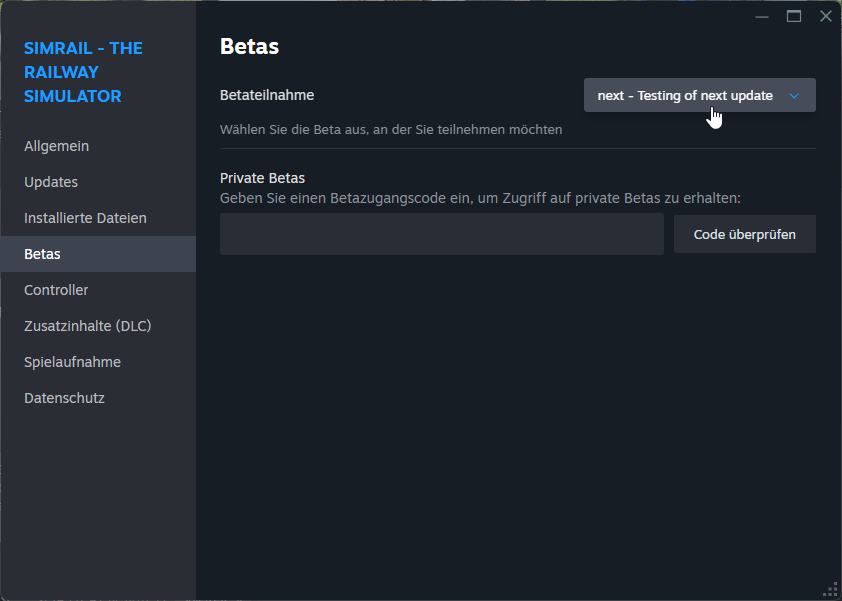Minimize the properties window
This screenshot has height=601, width=842.
coord(762,16)
